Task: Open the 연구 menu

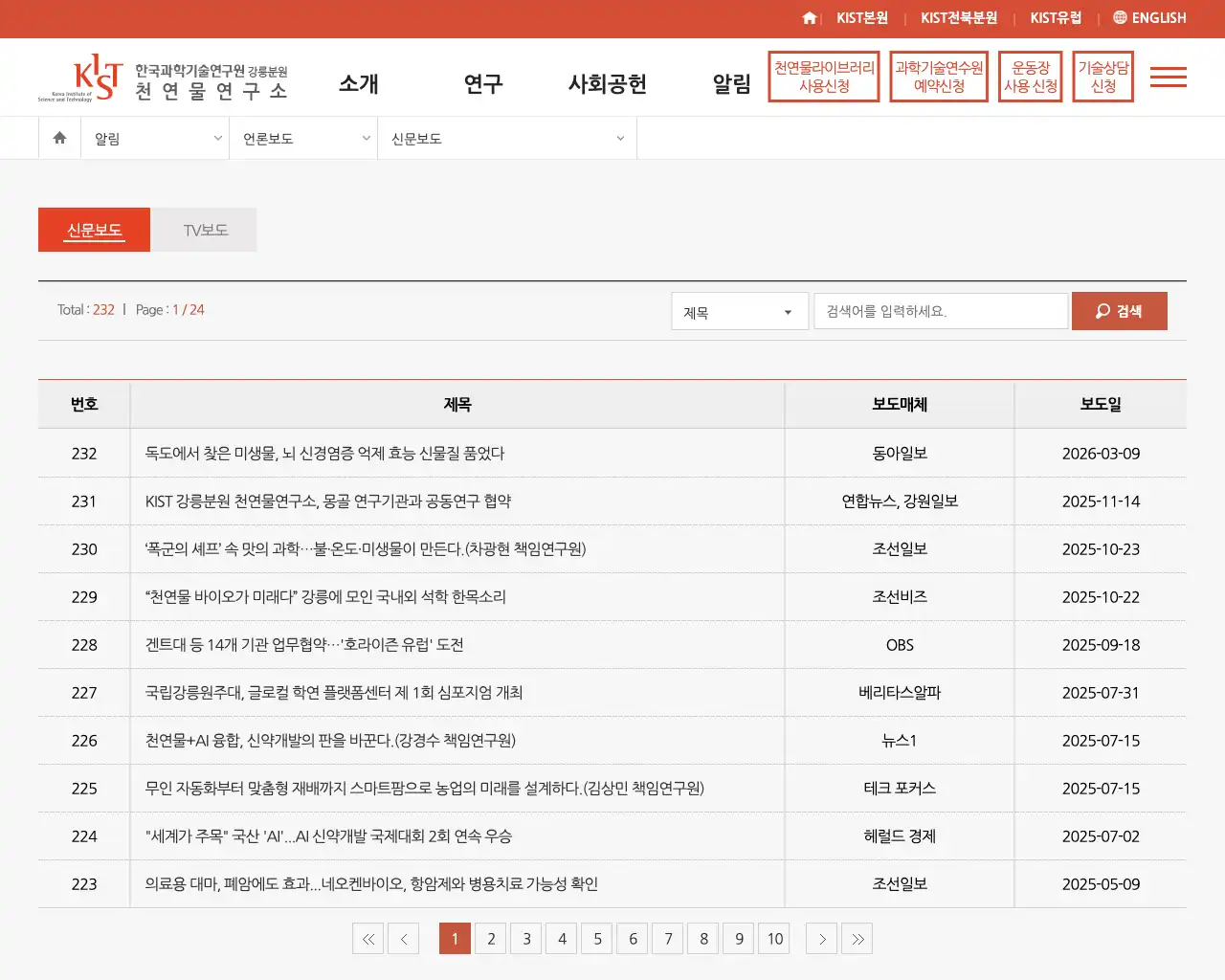Action: tap(482, 84)
